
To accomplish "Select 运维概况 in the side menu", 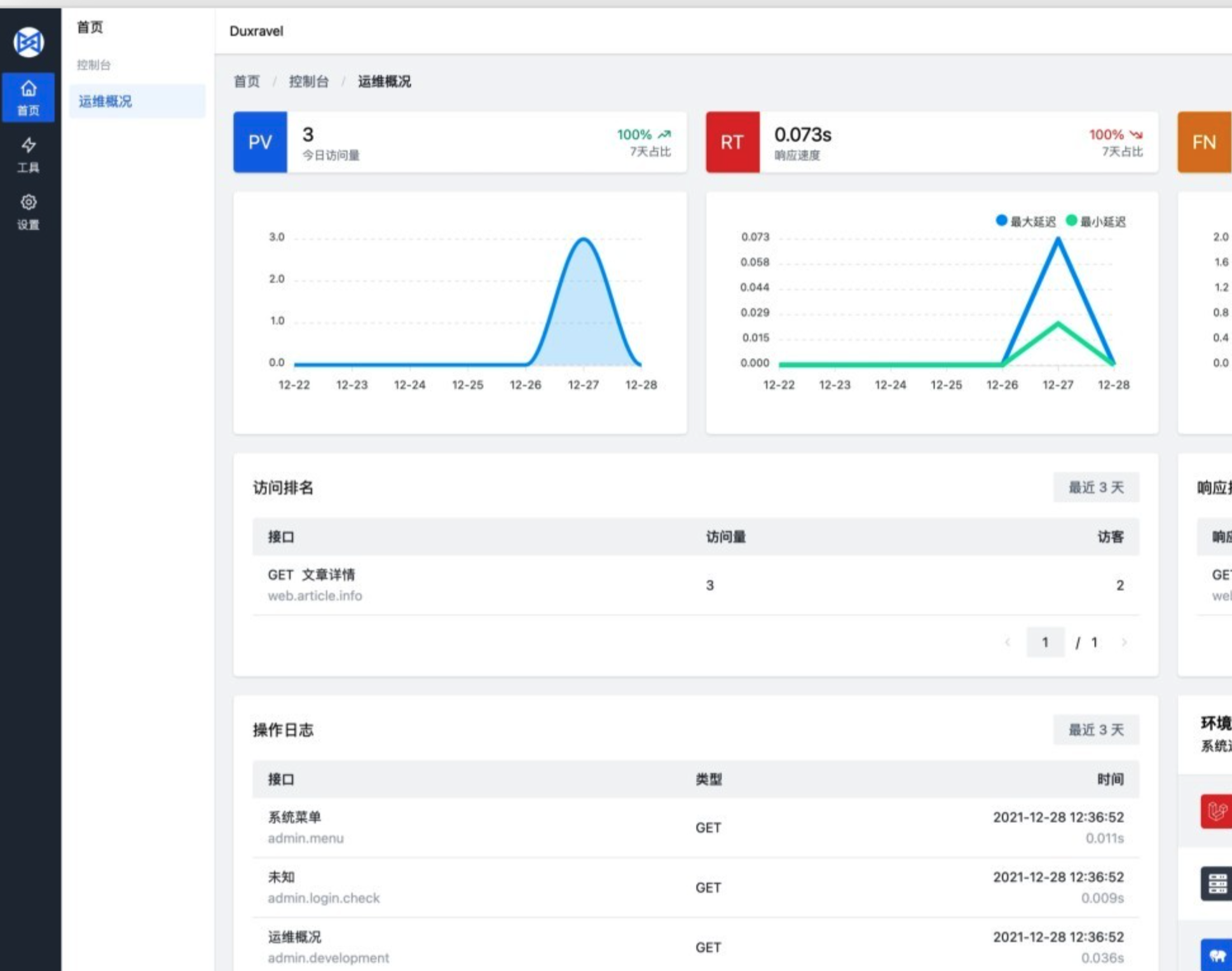I will (x=137, y=101).
